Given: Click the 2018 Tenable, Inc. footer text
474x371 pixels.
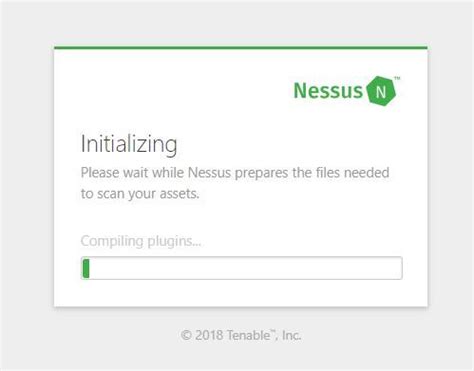Looking at the screenshot, I should point(241,335).
